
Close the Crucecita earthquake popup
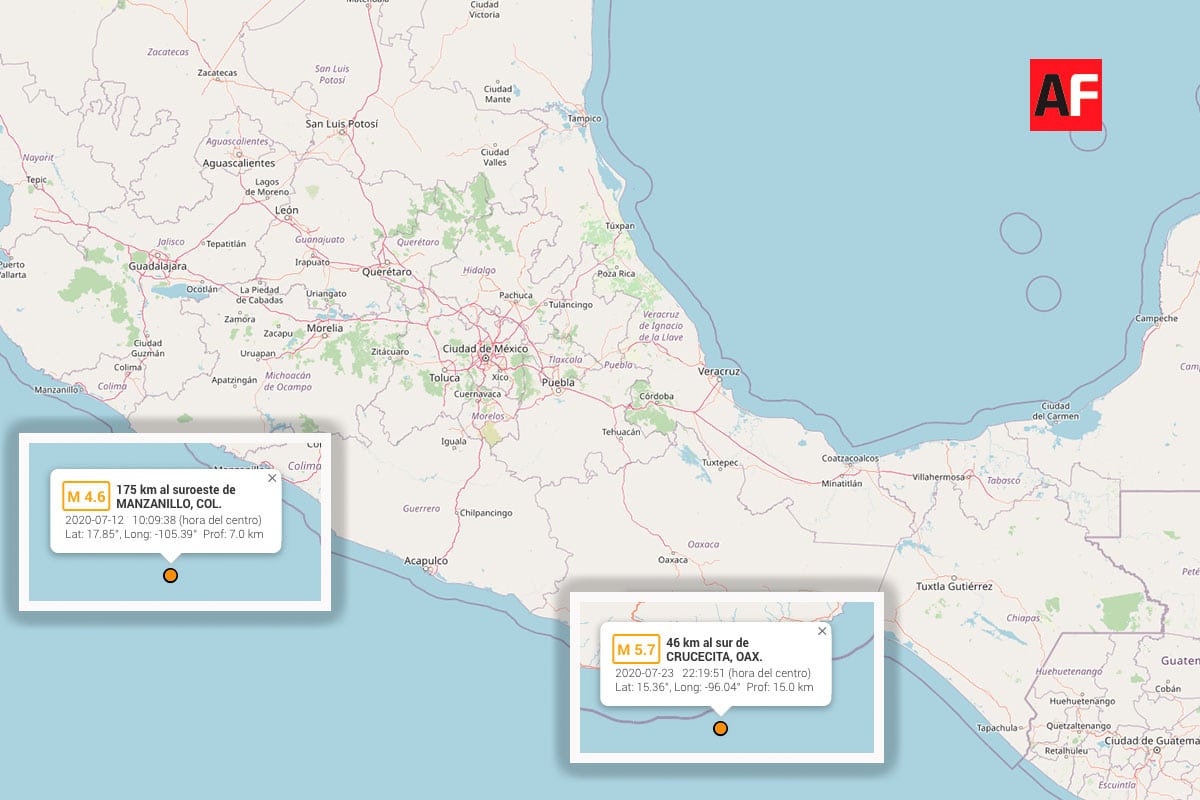pyautogui.click(x=822, y=631)
